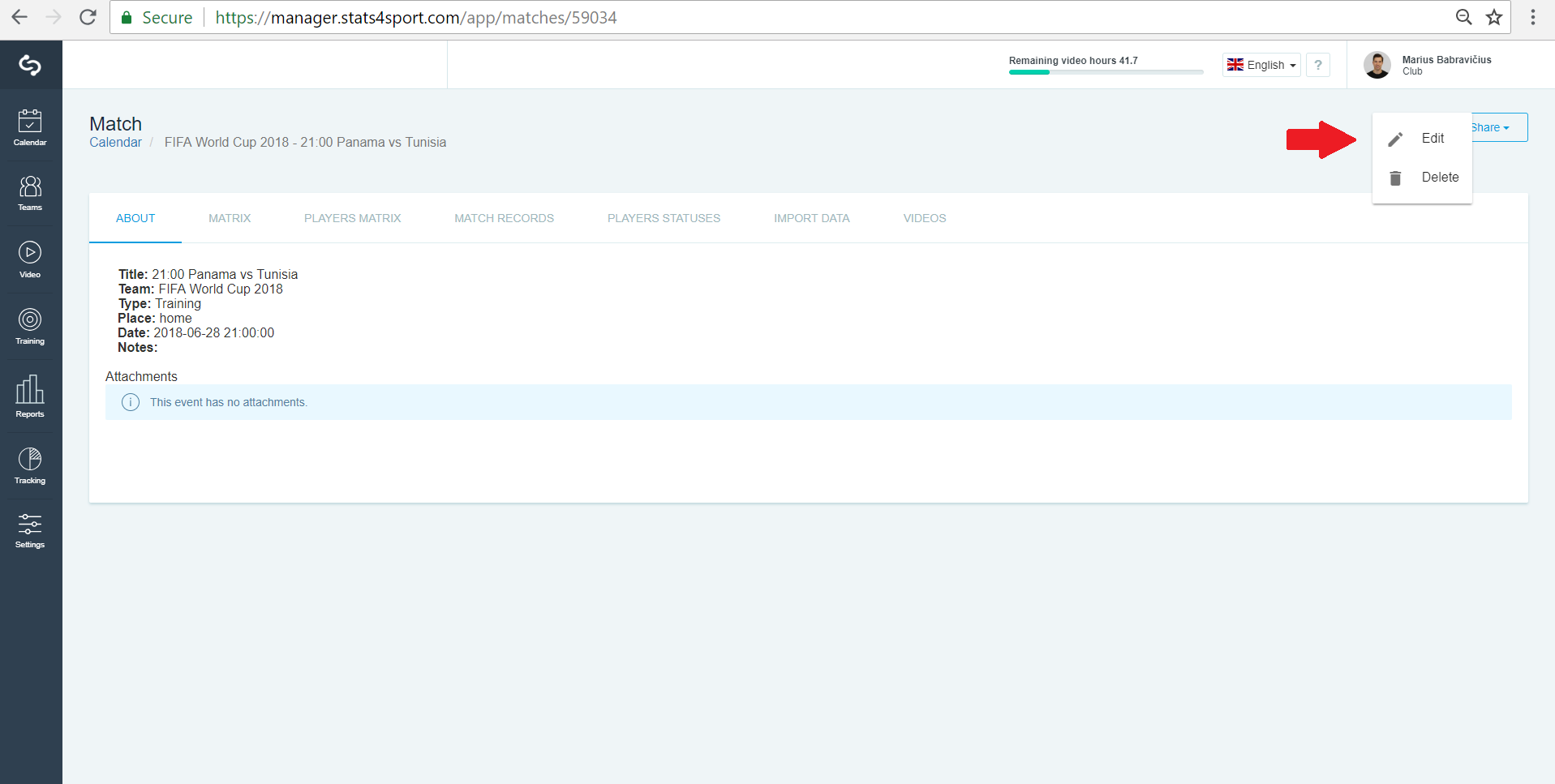Click the Stats4Sport logo icon
This screenshot has height=784, width=1555.
point(30,65)
